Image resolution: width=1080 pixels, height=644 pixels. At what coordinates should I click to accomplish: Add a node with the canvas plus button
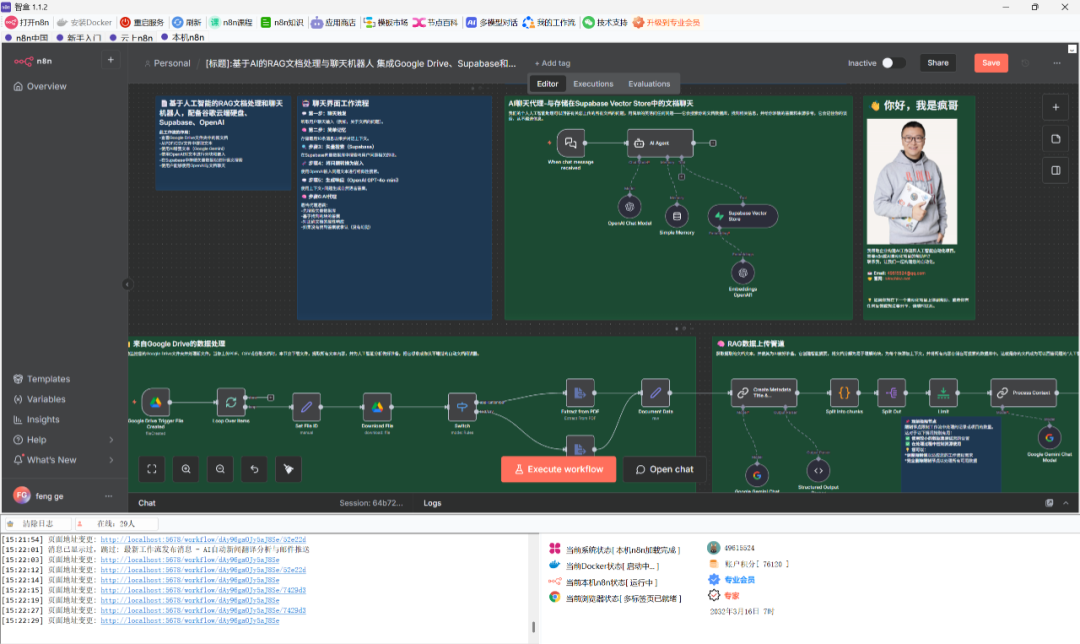click(1055, 107)
